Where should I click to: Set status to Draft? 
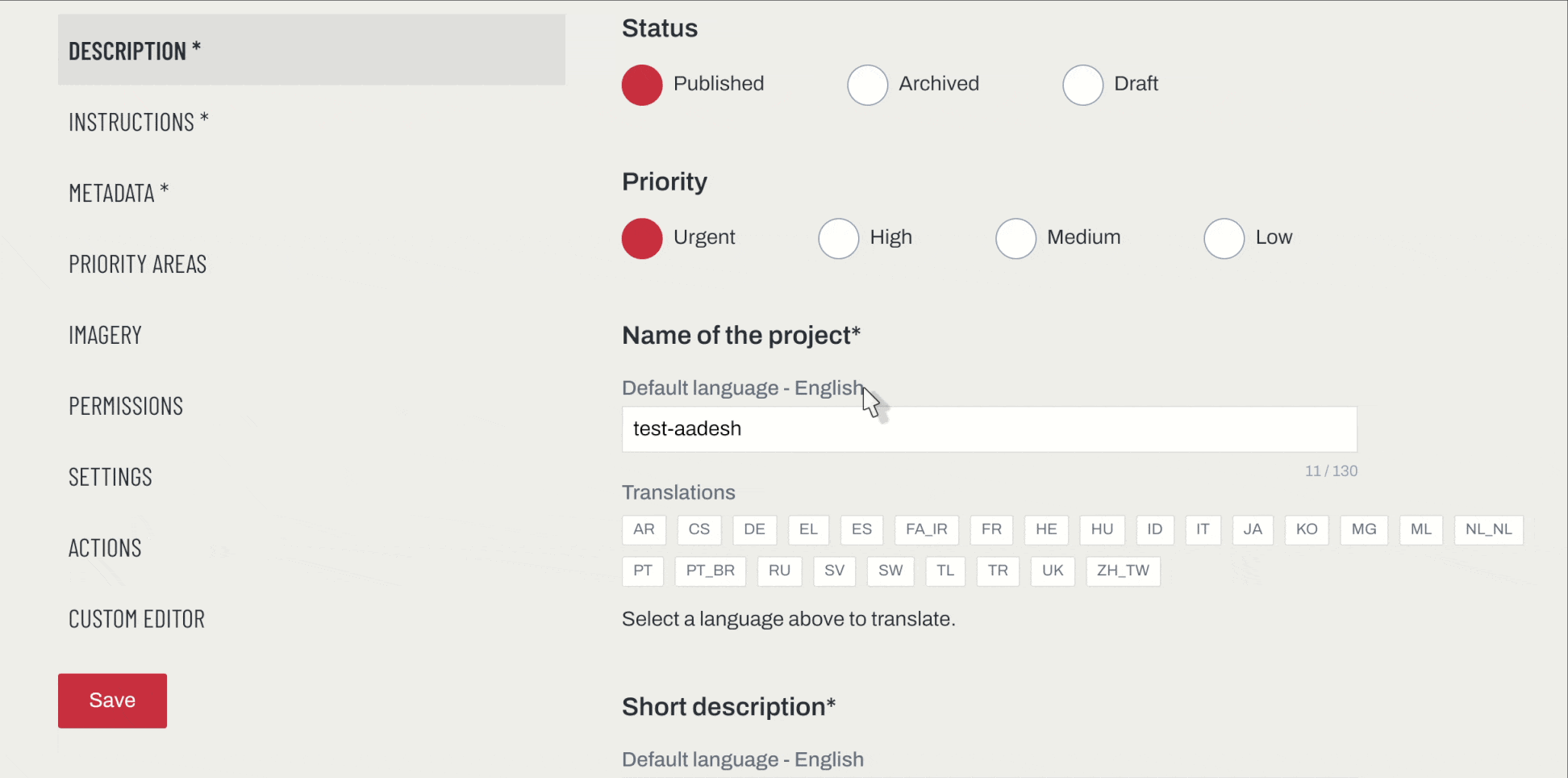click(1082, 85)
